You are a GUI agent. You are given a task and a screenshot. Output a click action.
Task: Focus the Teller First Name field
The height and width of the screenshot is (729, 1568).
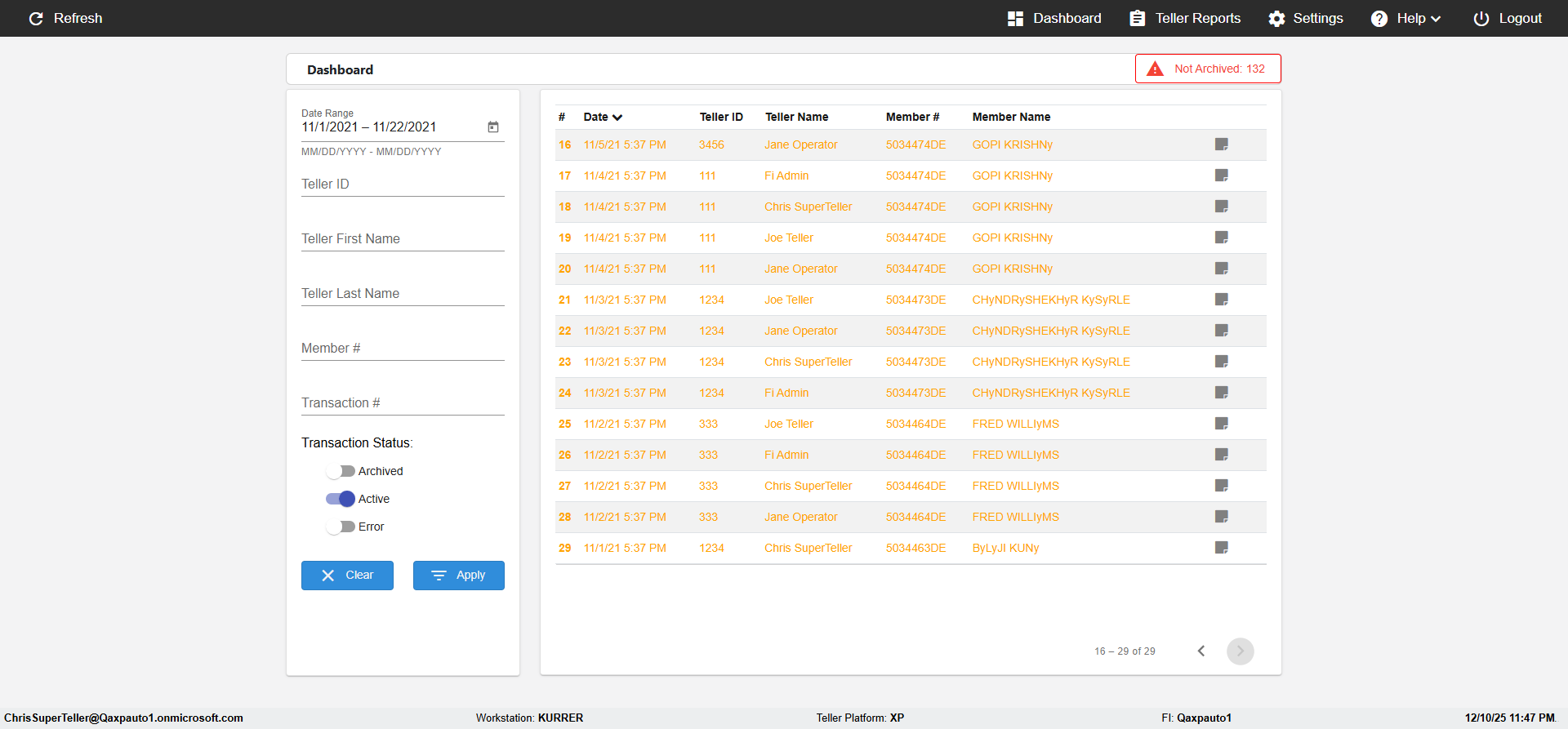coord(403,239)
